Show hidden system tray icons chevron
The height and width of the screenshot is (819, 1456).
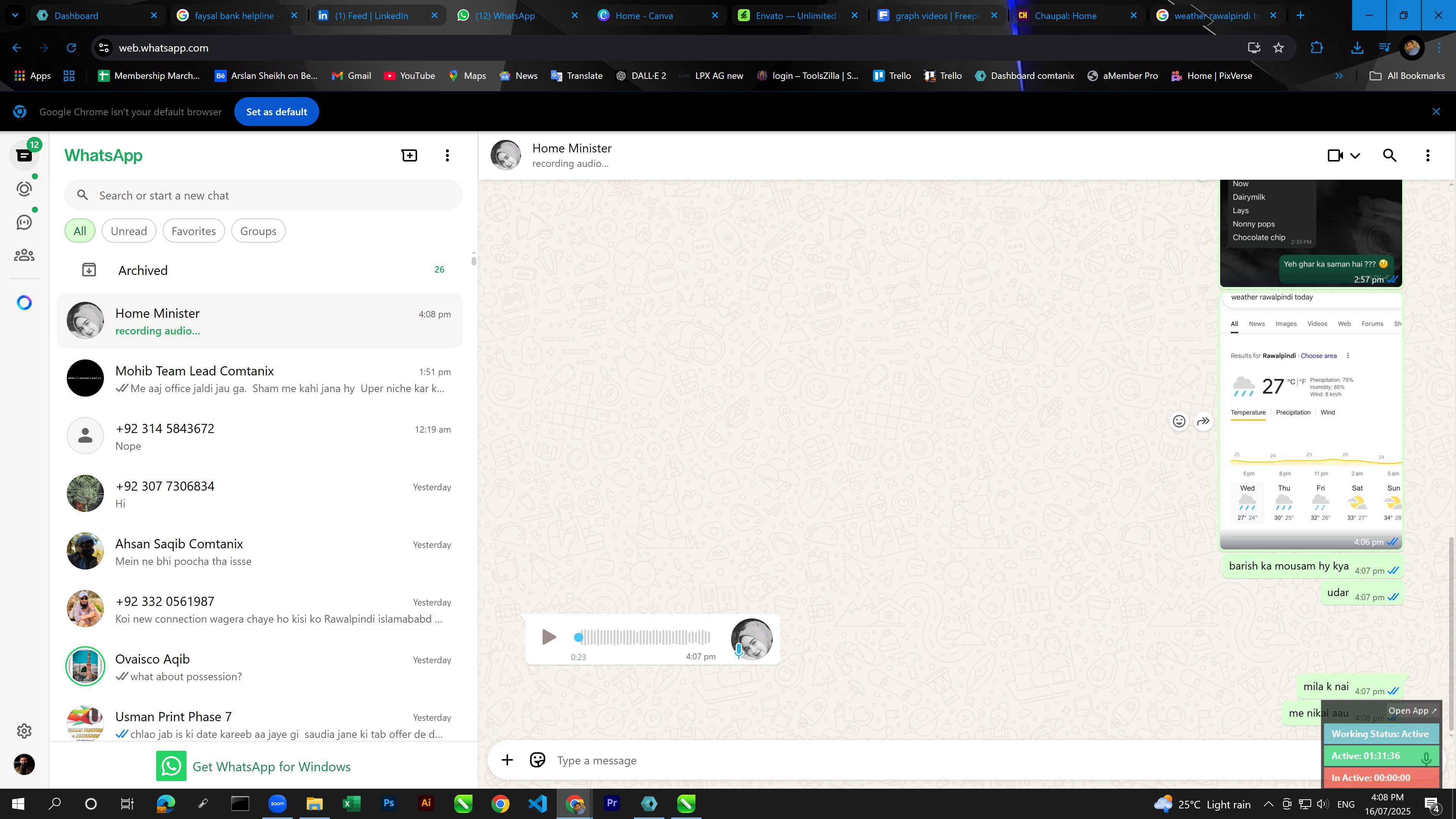tap(1268, 804)
